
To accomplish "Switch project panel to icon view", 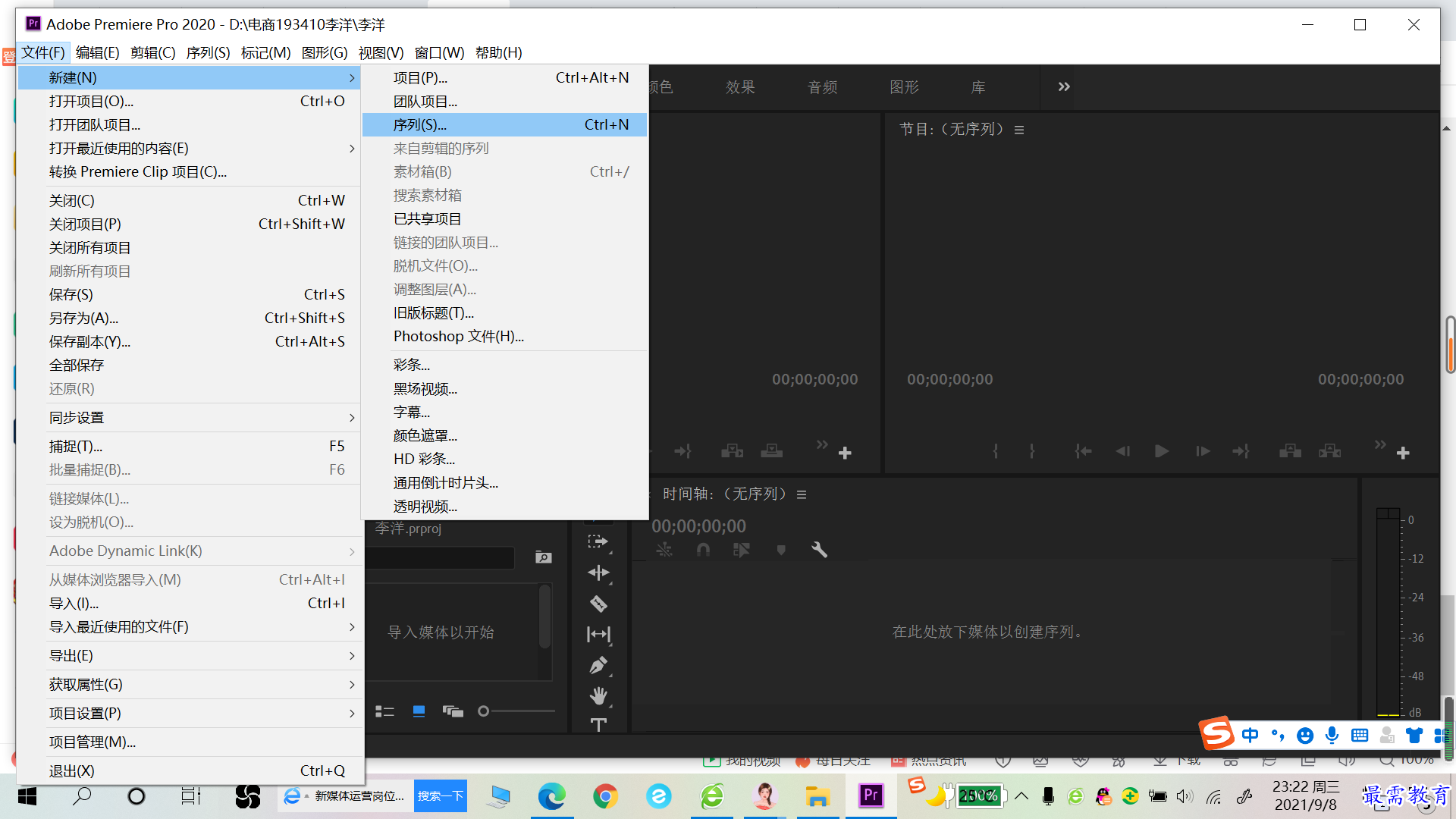I will click(x=419, y=711).
